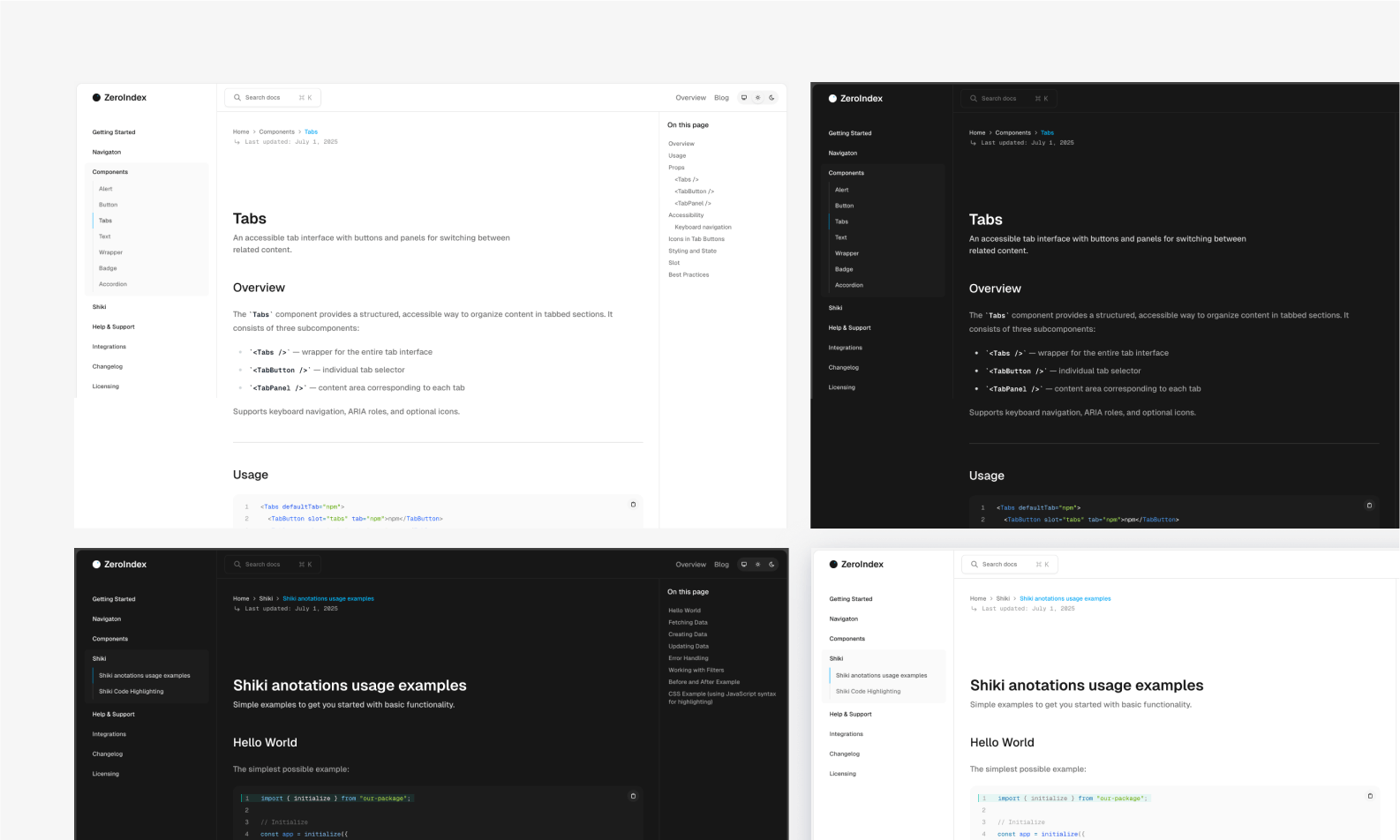The height and width of the screenshot is (840, 1400).
Task: Click search magnifier icon in bottom-right light panel
Action: pyautogui.click(x=975, y=565)
